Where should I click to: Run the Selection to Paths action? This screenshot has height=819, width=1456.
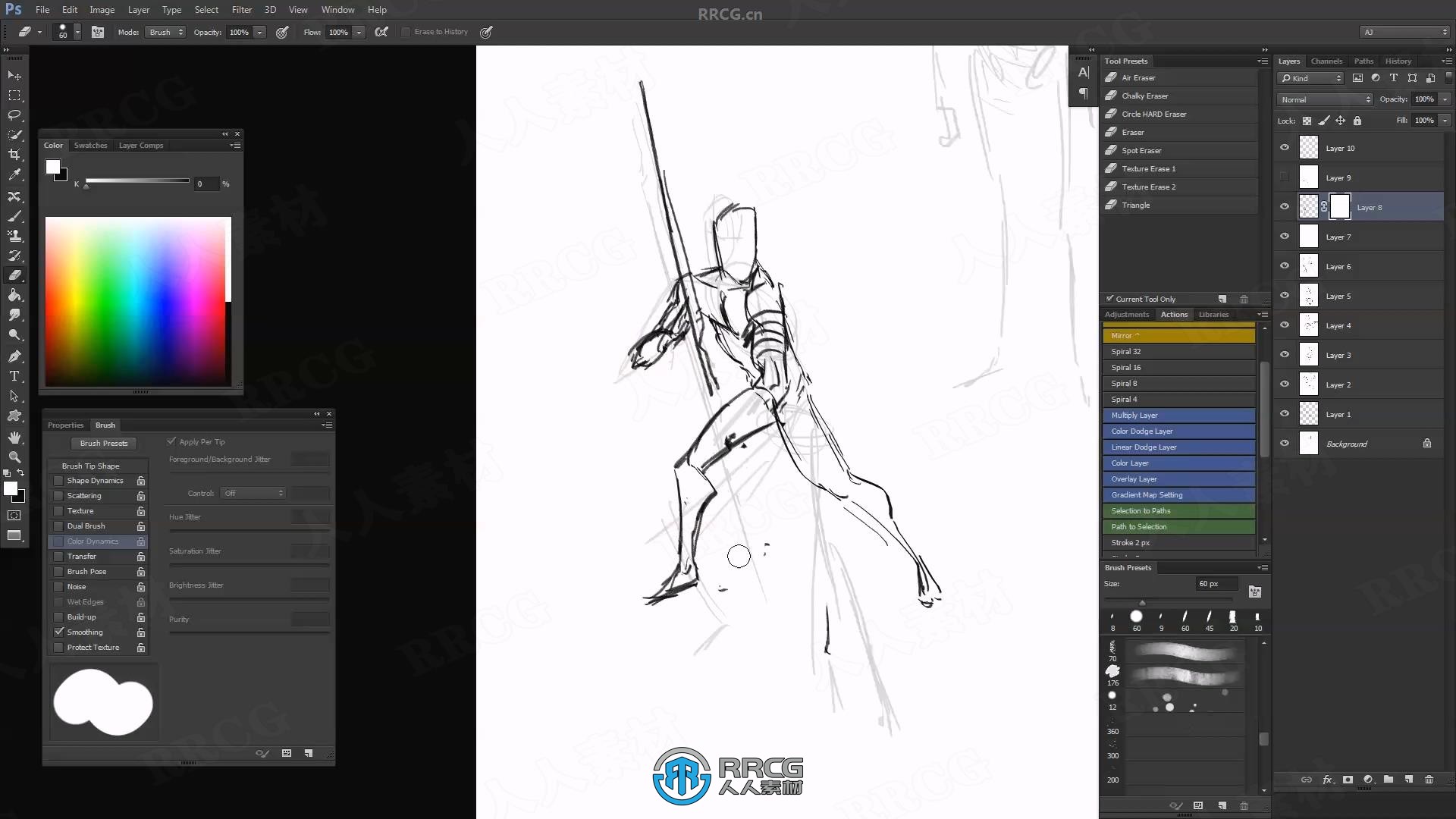pos(1178,510)
